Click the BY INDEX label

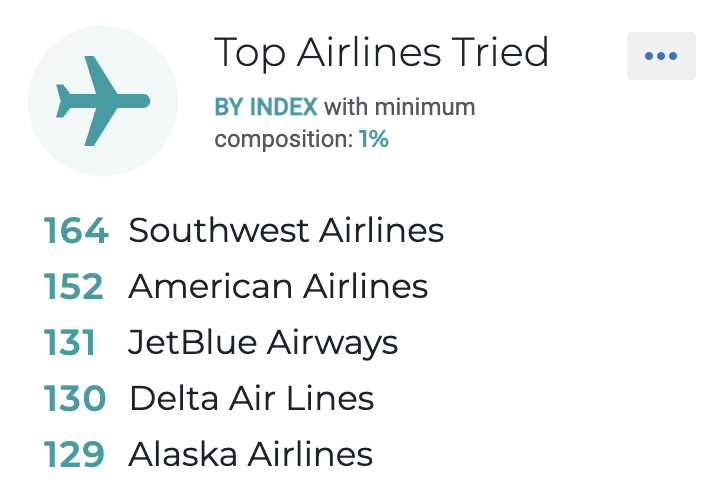(266, 107)
